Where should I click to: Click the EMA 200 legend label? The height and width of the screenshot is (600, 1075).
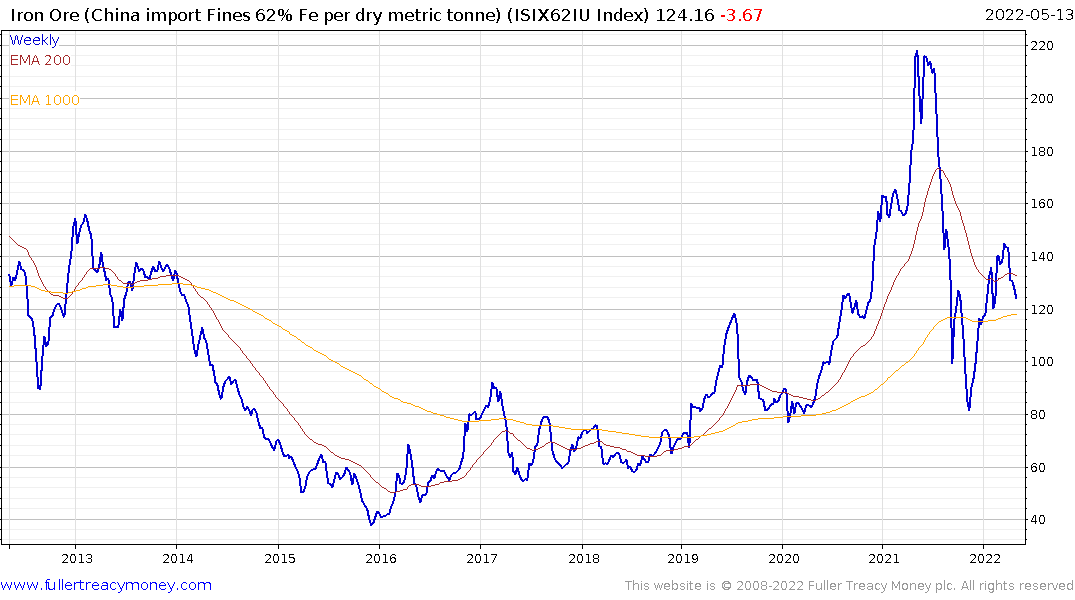[x=40, y=60]
